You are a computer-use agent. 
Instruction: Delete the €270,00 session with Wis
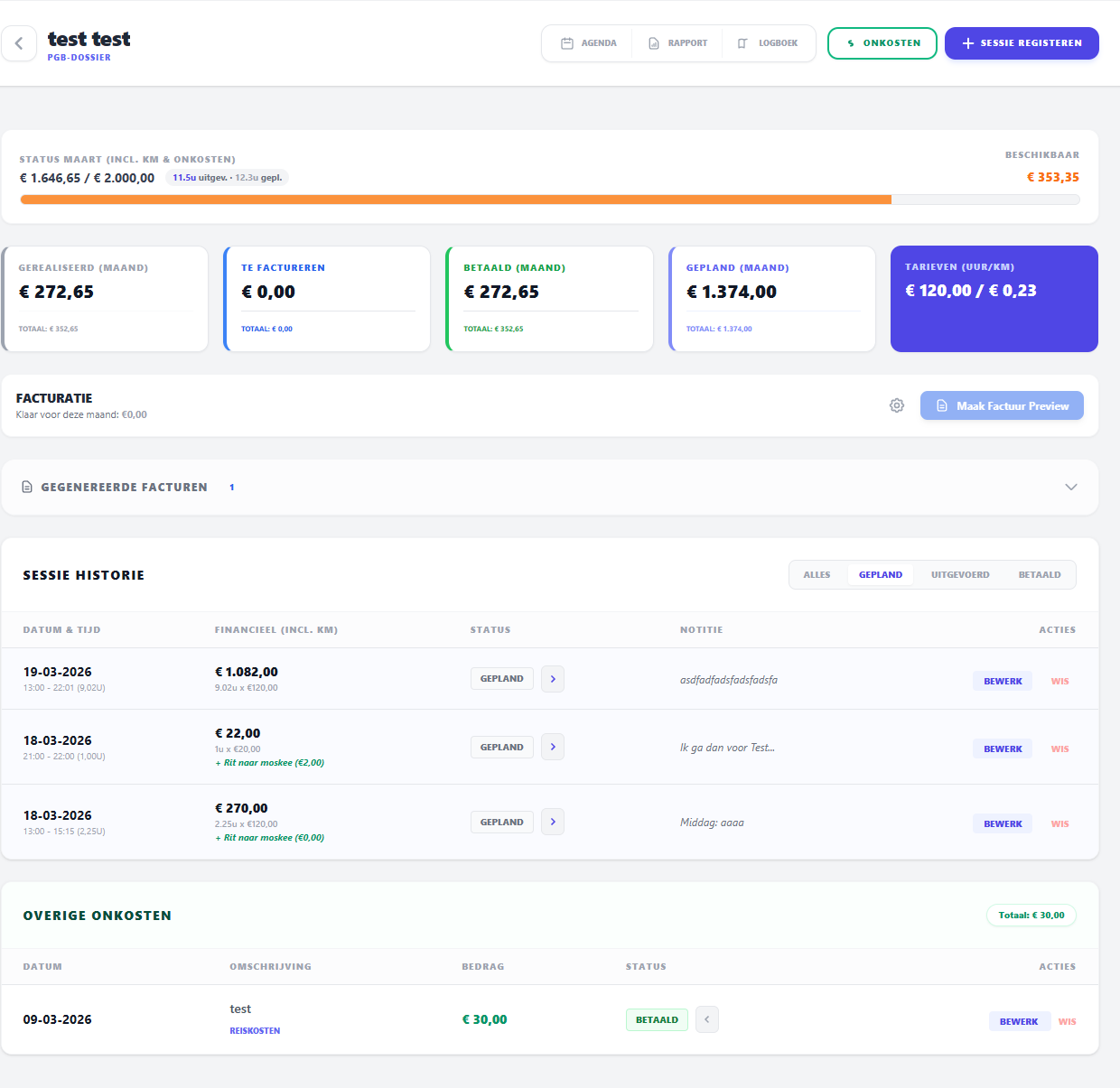tap(1059, 824)
